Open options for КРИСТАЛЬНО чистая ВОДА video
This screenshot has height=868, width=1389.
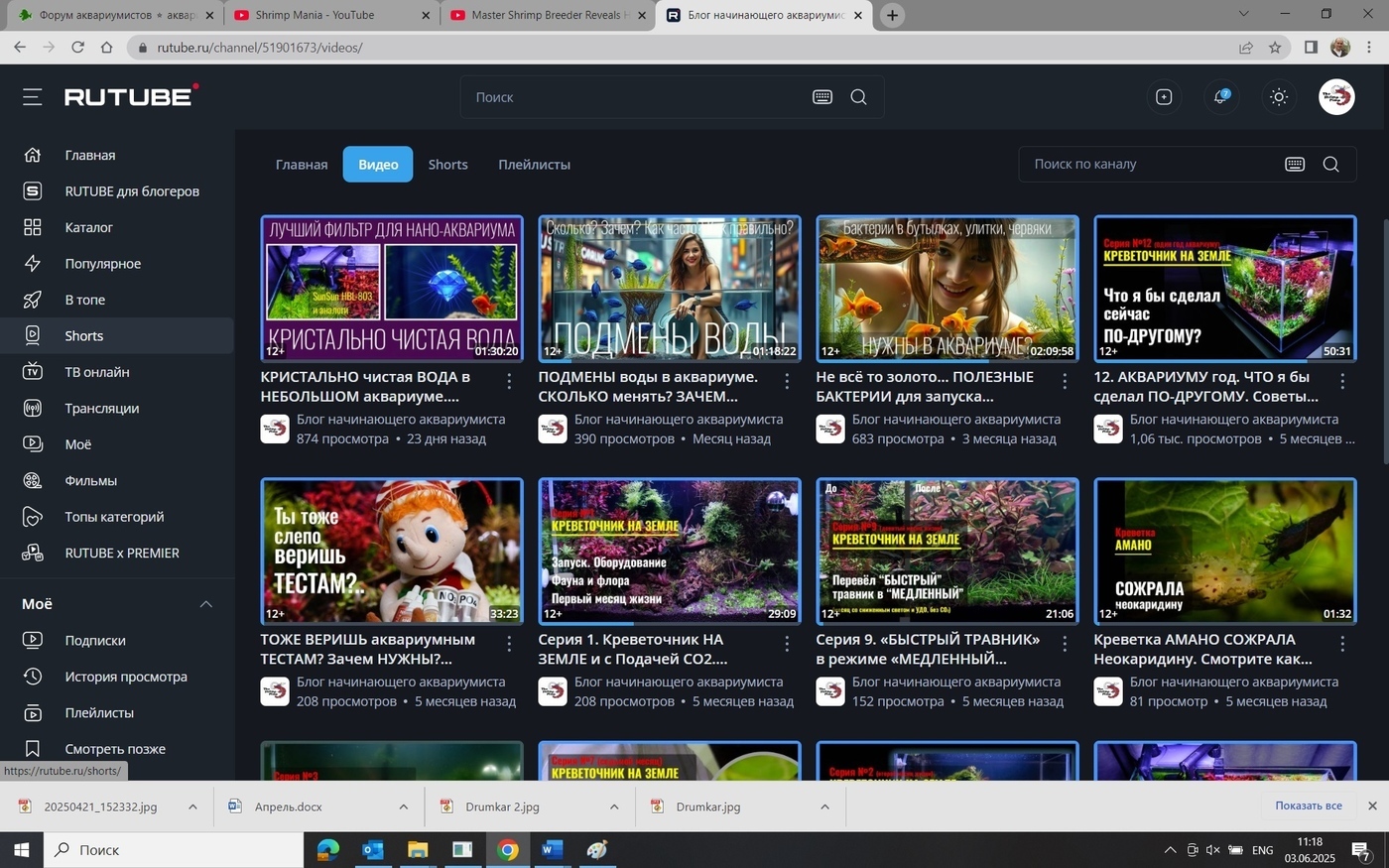(x=509, y=381)
